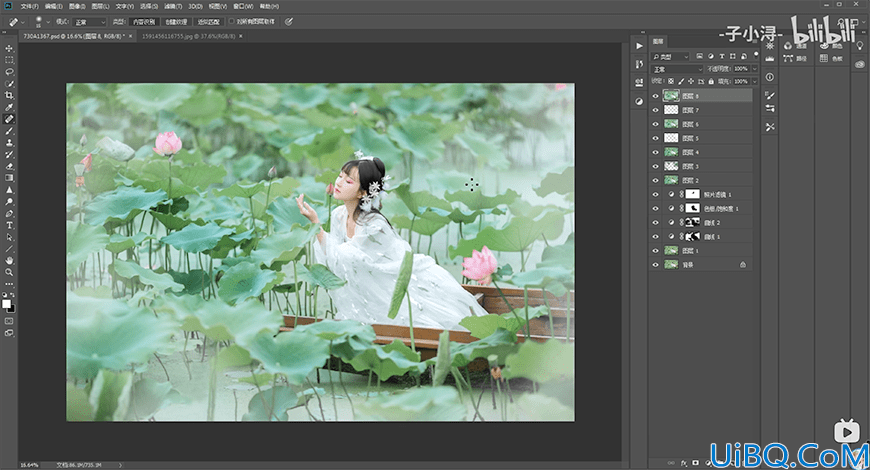Open the 文件(F) menu

click(x=29, y=6)
